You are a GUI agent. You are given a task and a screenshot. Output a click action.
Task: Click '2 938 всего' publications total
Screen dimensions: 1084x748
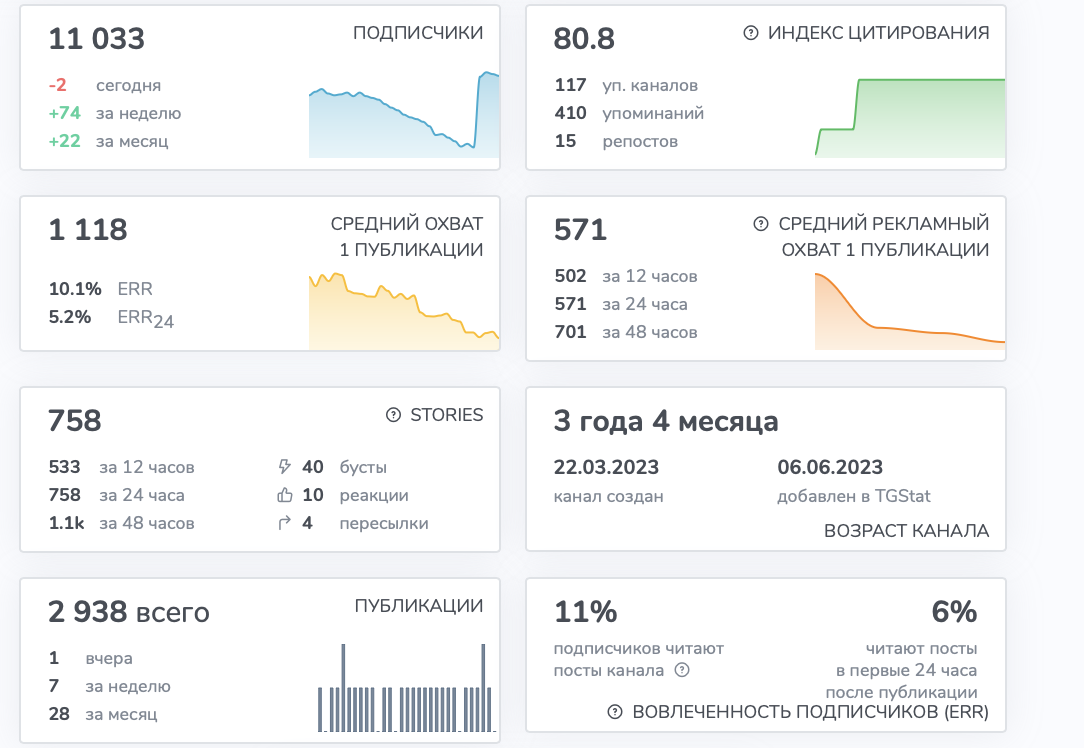pos(129,612)
